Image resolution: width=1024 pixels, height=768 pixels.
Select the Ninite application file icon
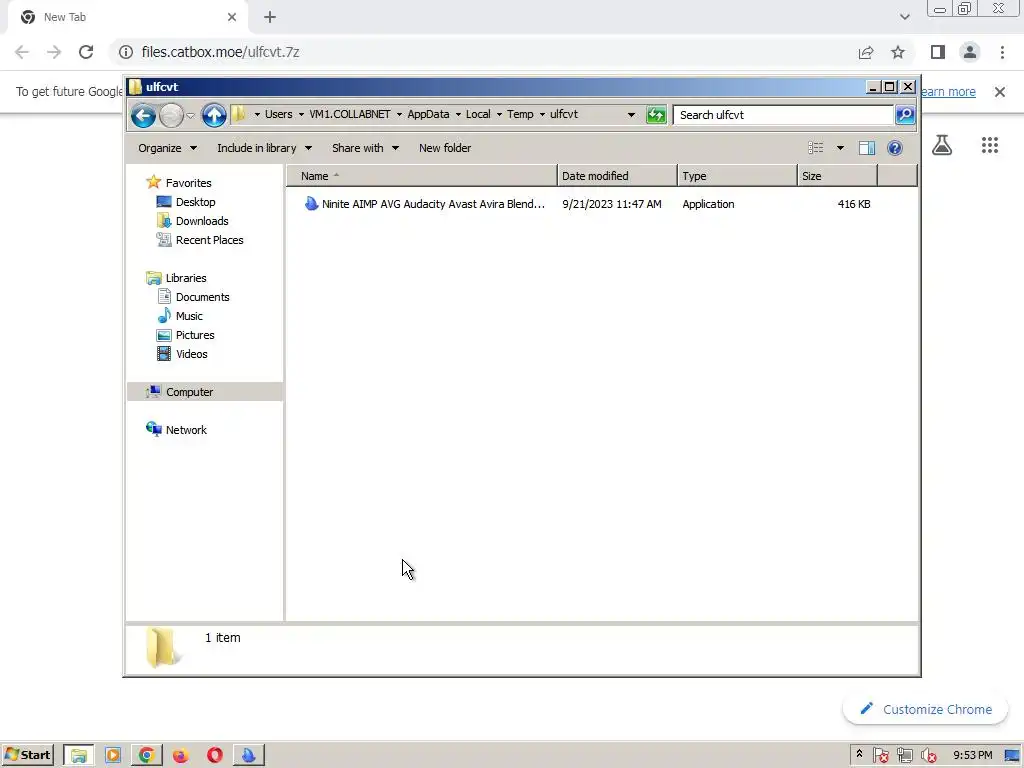click(311, 204)
